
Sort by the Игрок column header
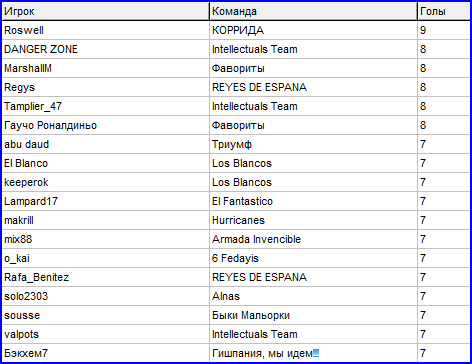pos(106,11)
